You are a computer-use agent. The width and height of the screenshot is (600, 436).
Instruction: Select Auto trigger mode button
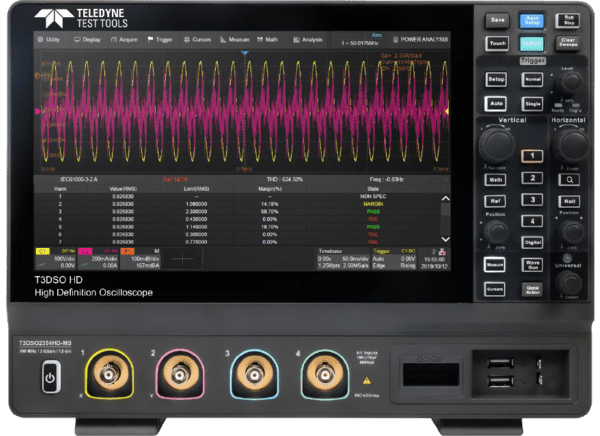[496, 104]
